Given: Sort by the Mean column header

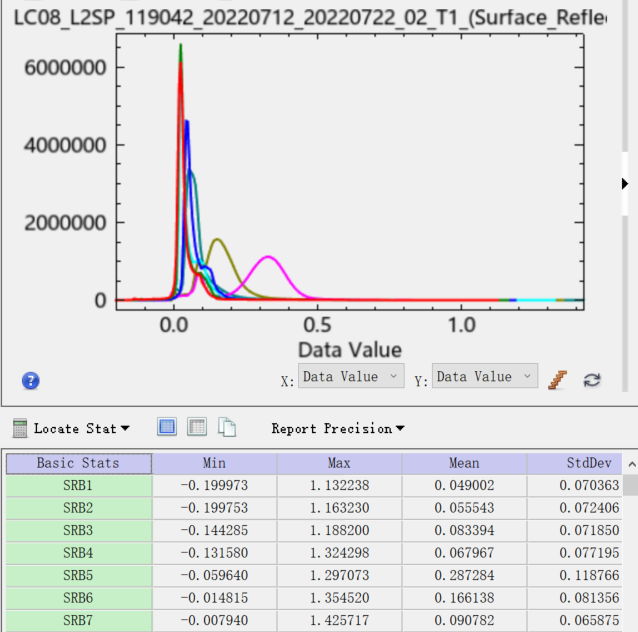Looking at the screenshot, I should pyautogui.click(x=464, y=464).
